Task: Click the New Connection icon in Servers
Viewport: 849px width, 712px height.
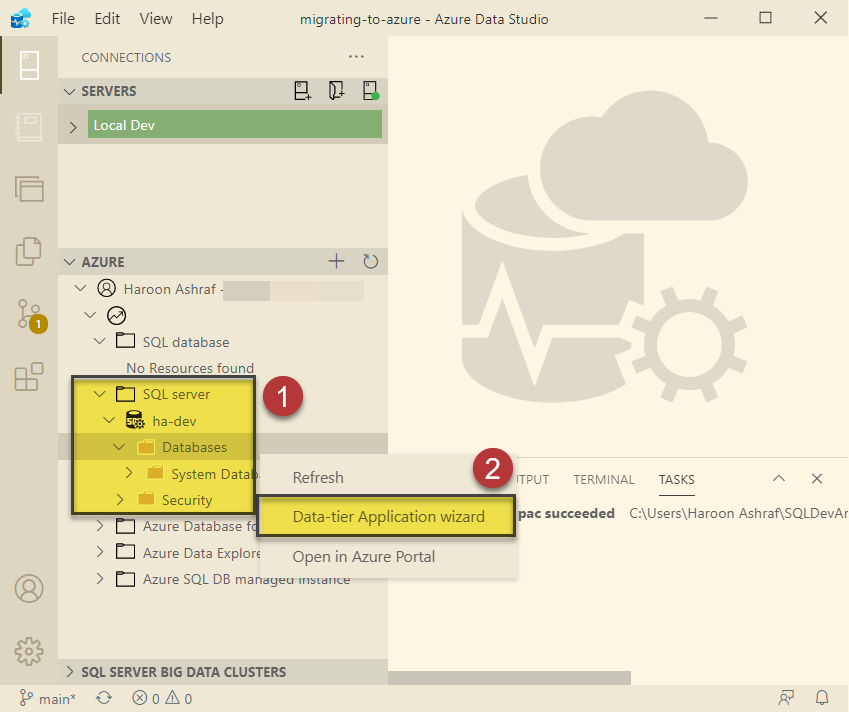Action: (x=303, y=91)
